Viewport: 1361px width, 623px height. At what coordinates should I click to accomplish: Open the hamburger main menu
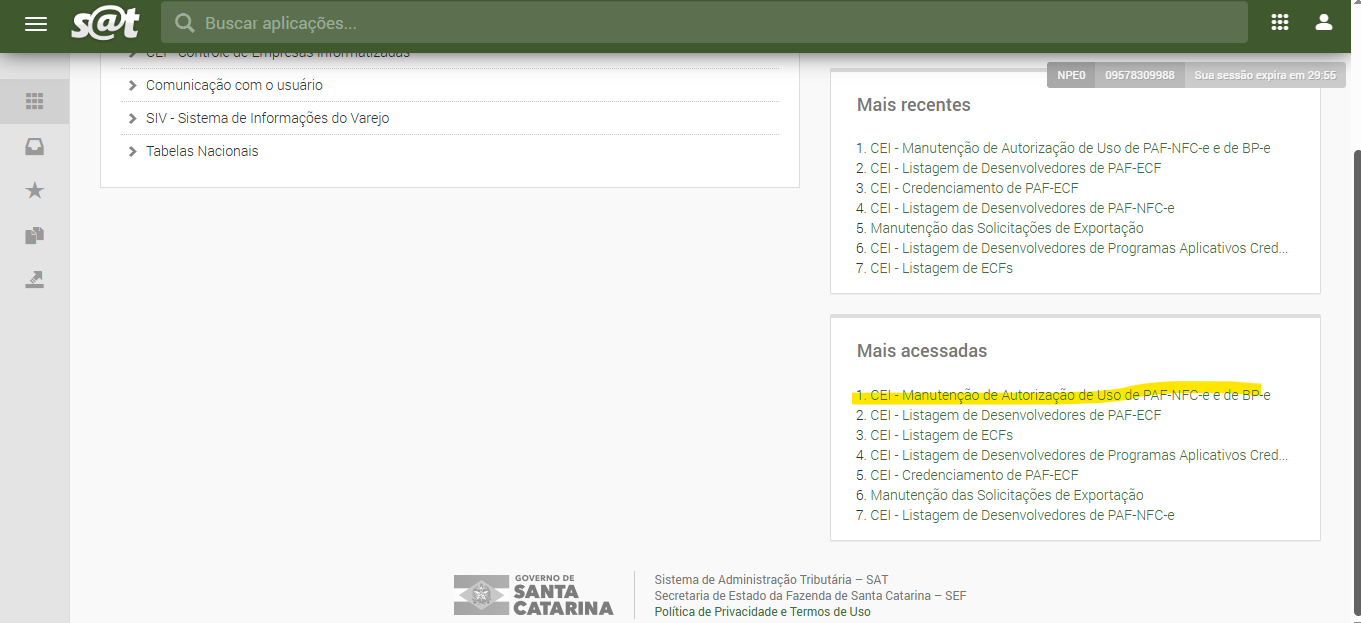coord(36,23)
